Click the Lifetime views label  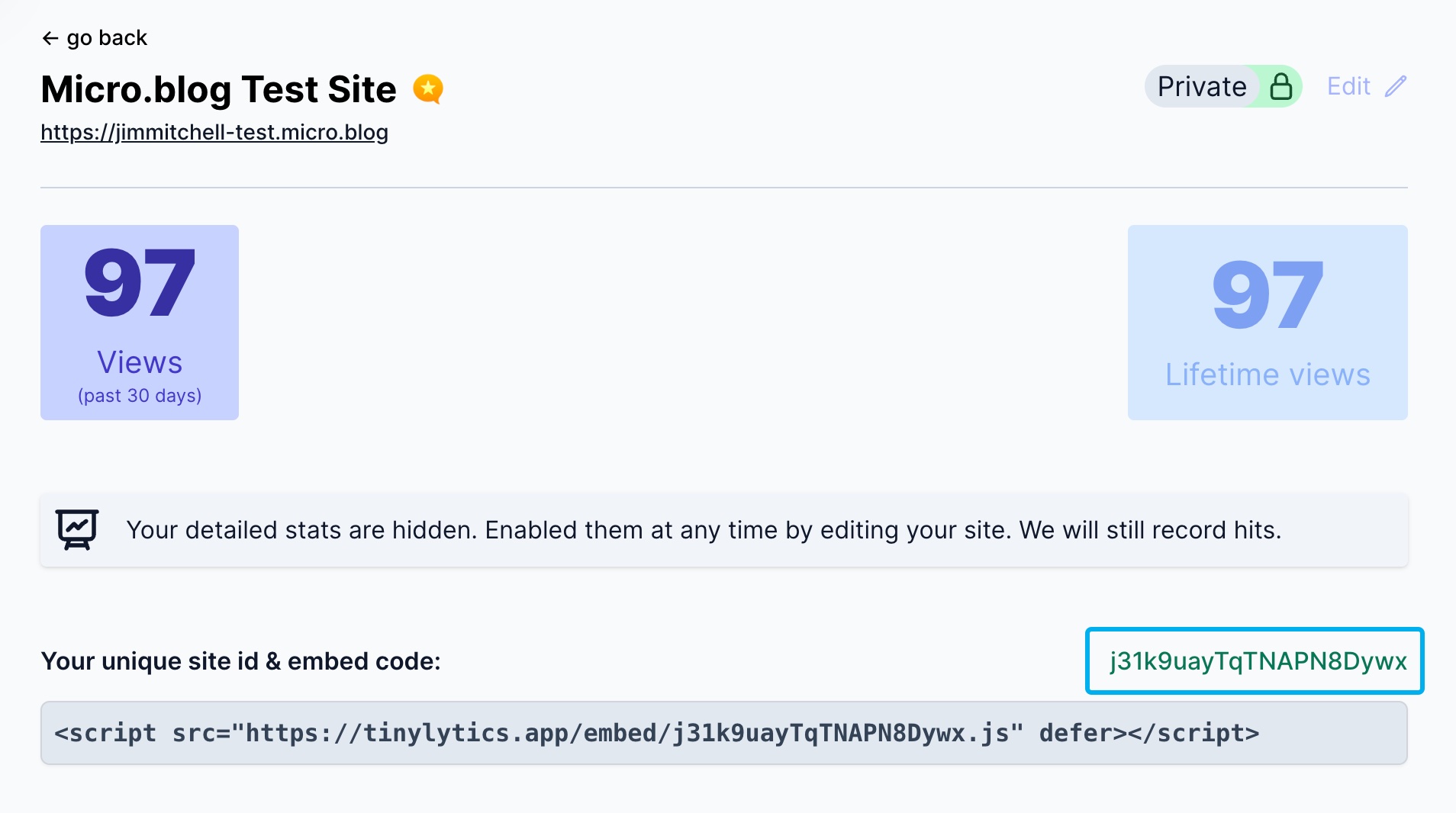coord(1268,375)
